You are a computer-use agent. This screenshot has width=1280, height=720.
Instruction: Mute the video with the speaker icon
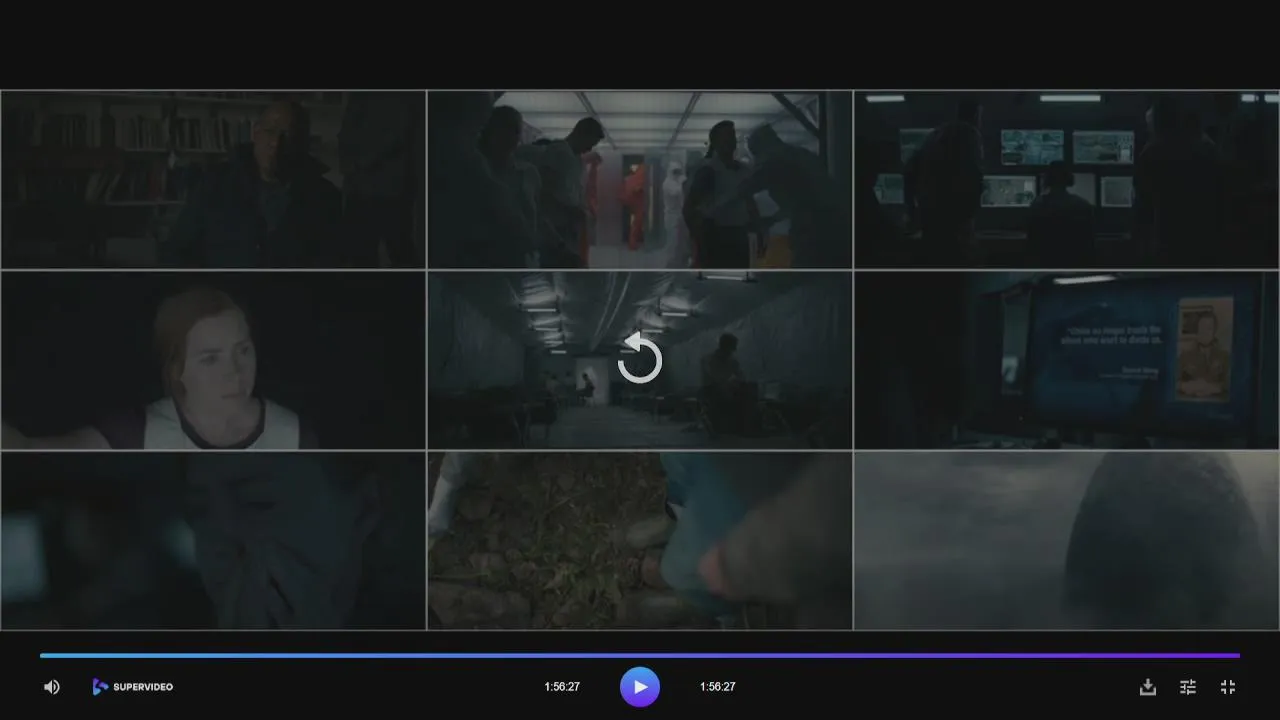(x=52, y=687)
